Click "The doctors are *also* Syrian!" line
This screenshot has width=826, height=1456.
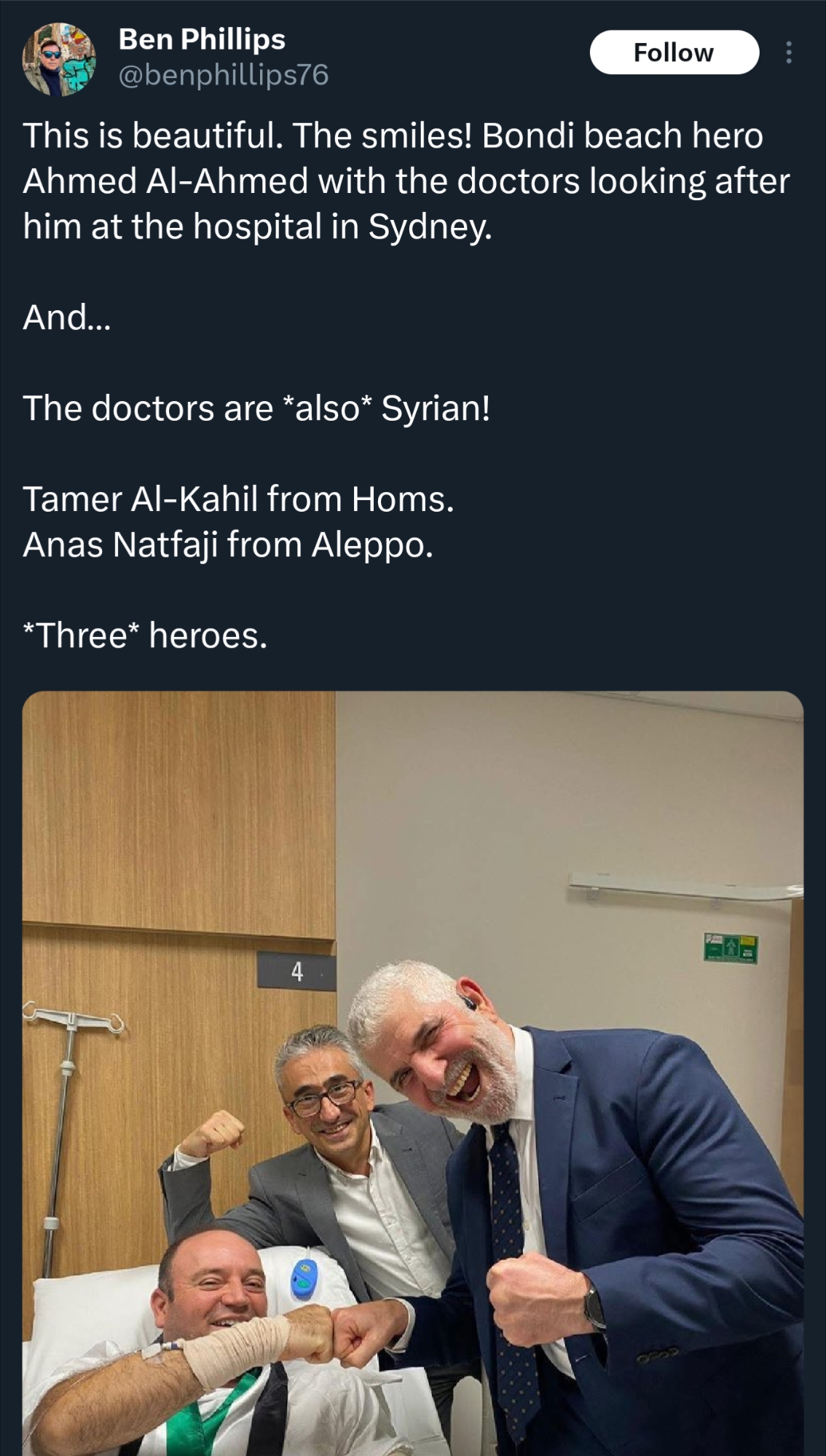(x=256, y=408)
